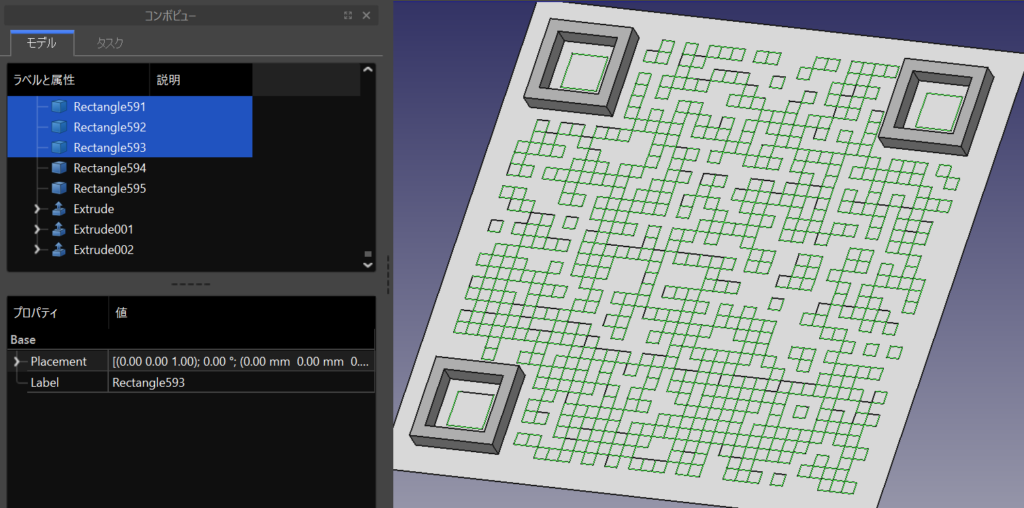
Task: Click the 説明 column header
Action: 201,80
